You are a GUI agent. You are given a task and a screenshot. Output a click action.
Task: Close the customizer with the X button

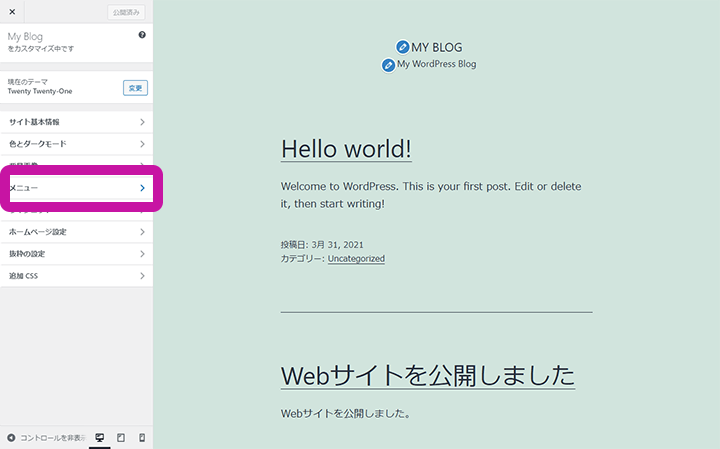(x=12, y=13)
